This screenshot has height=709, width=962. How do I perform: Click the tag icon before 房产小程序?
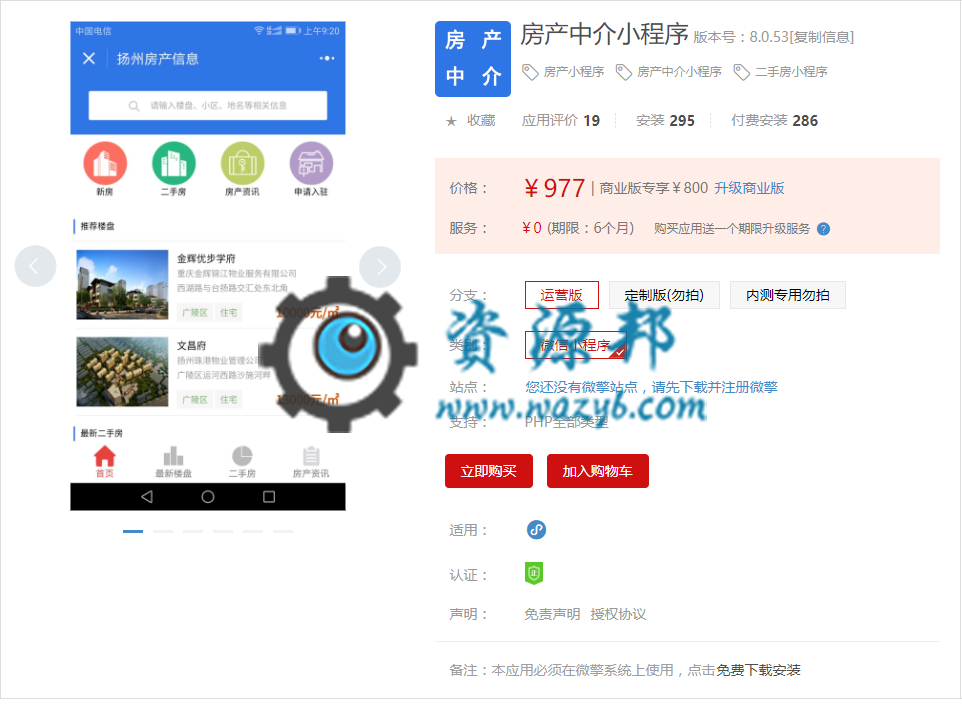pyautogui.click(x=530, y=72)
